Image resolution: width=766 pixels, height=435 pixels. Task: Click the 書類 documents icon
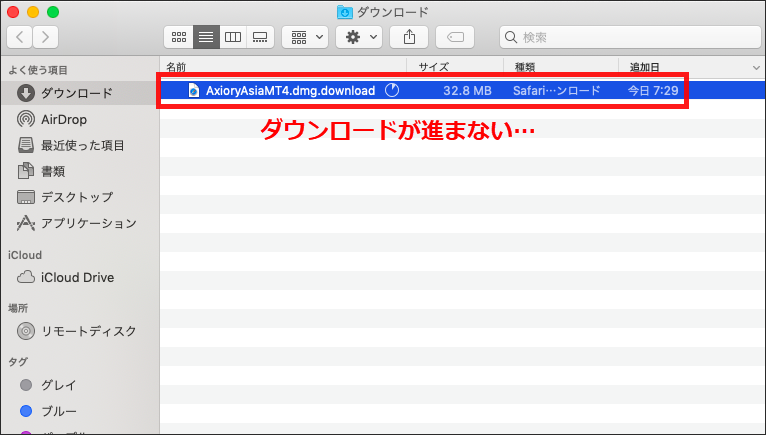click(x=26, y=171)
